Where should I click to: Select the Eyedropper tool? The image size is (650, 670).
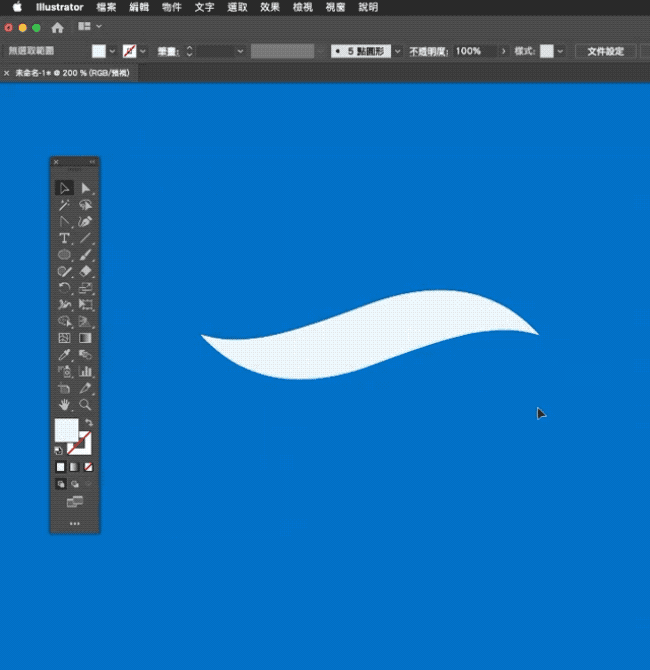pos(64,354)
